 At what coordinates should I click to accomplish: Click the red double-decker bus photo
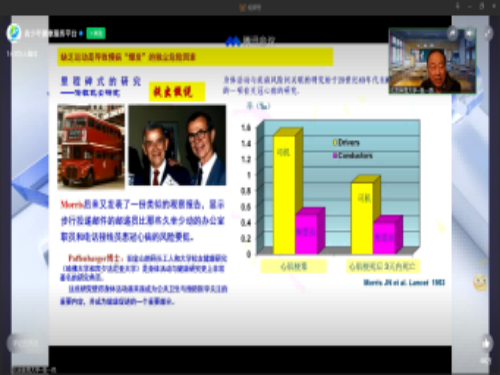pyautogui.click(x=91, y=147)
